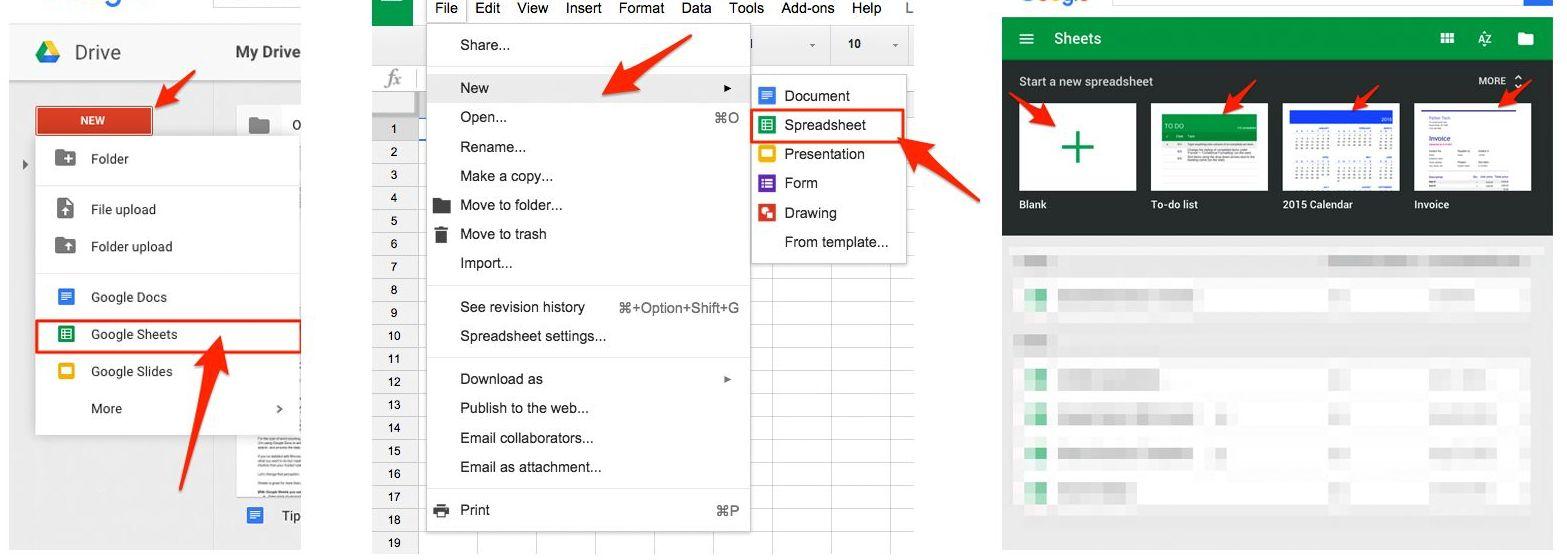Click the AZ sort options icon
Image resolution: width=1567 pixels, height=560 pixels.
pos(1485,39)
